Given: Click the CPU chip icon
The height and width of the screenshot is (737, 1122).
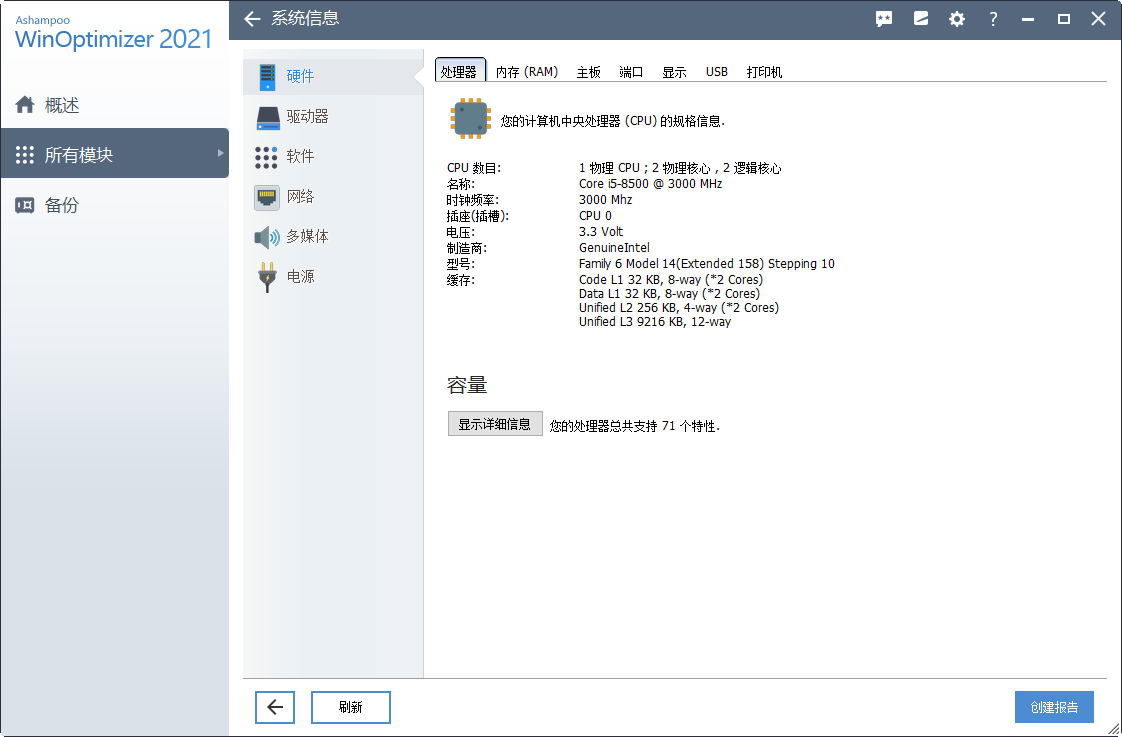Looking at the screenshot, I should click(470, 118).
